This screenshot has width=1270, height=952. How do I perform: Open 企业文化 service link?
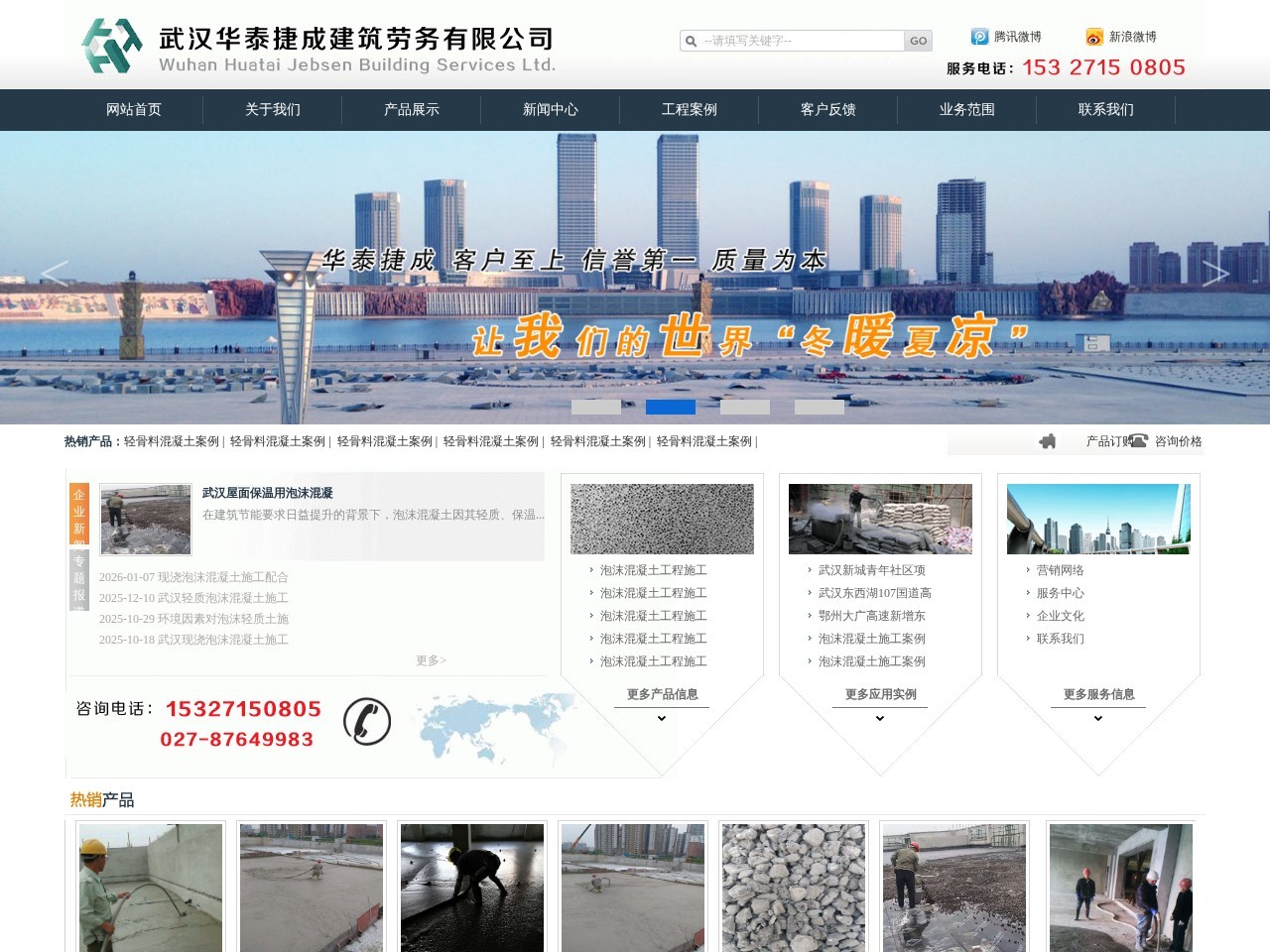point(1061,616)
